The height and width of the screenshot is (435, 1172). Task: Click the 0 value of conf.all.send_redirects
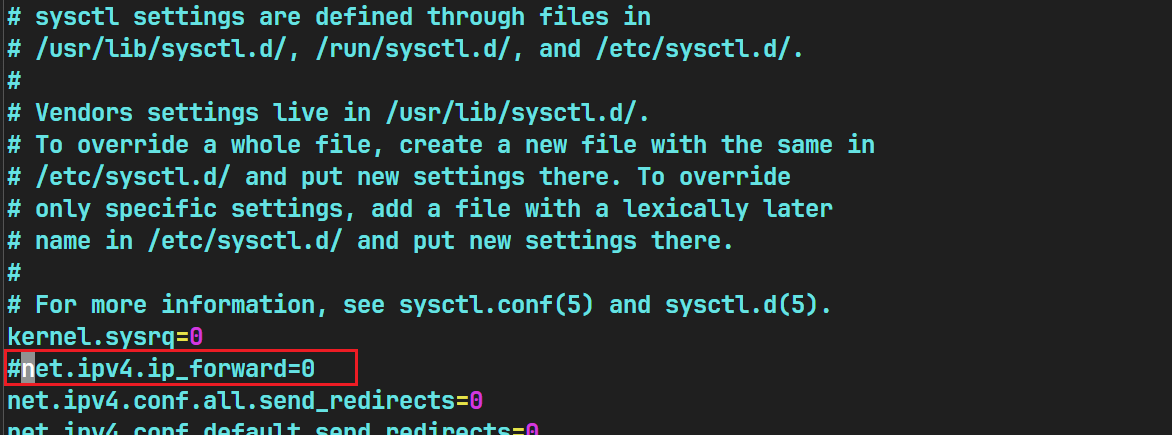pyautogui.click(x=477, y=401)
